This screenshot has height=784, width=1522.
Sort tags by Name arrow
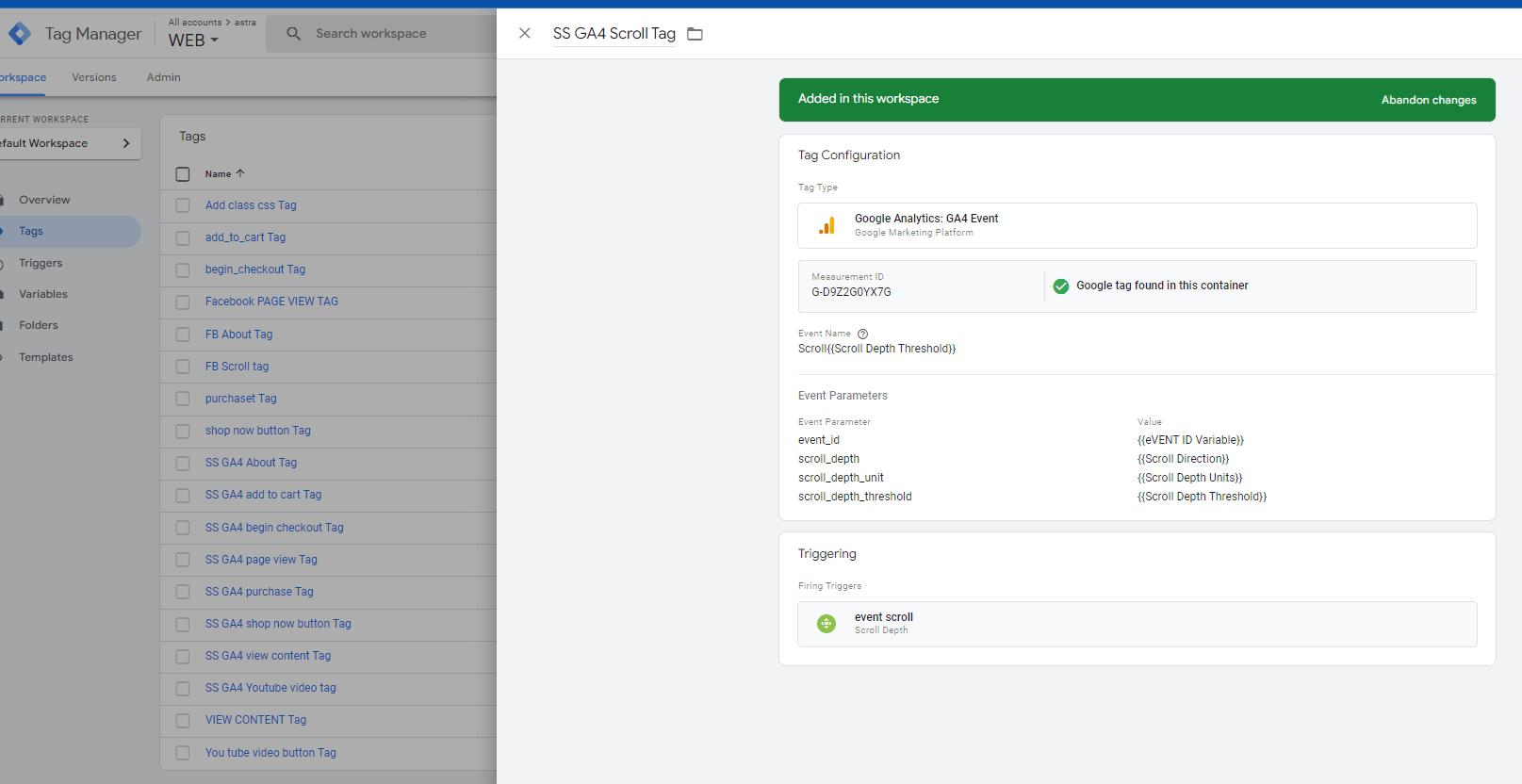tap(240, 173)
